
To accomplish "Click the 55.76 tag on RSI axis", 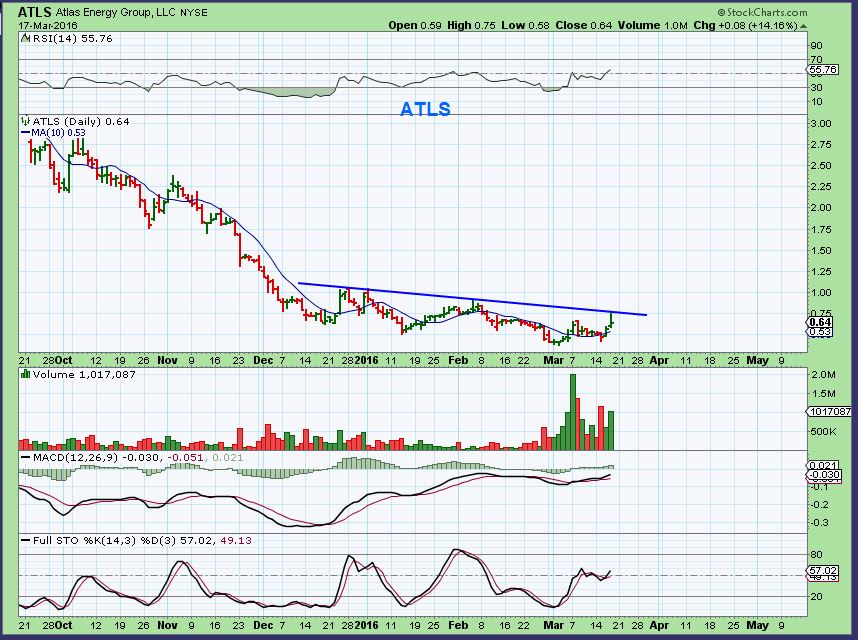I will click(822, 69).
